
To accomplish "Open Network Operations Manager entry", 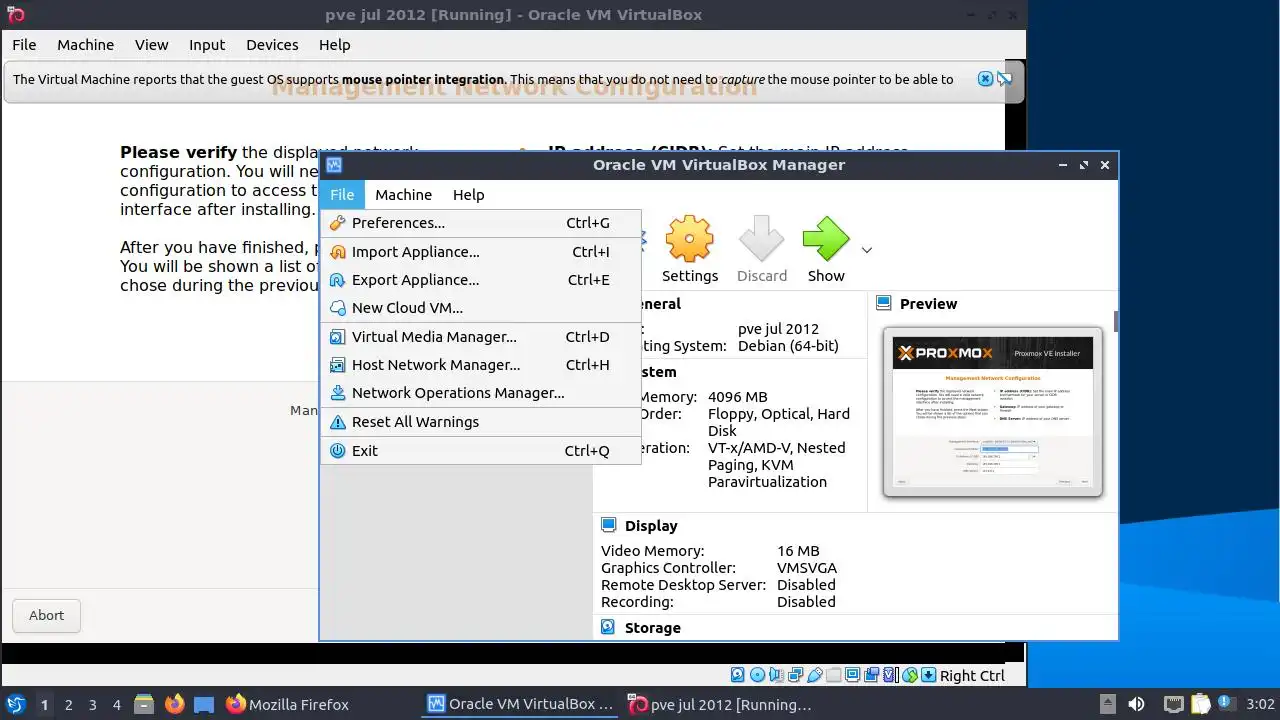I will tap(480, 393).
